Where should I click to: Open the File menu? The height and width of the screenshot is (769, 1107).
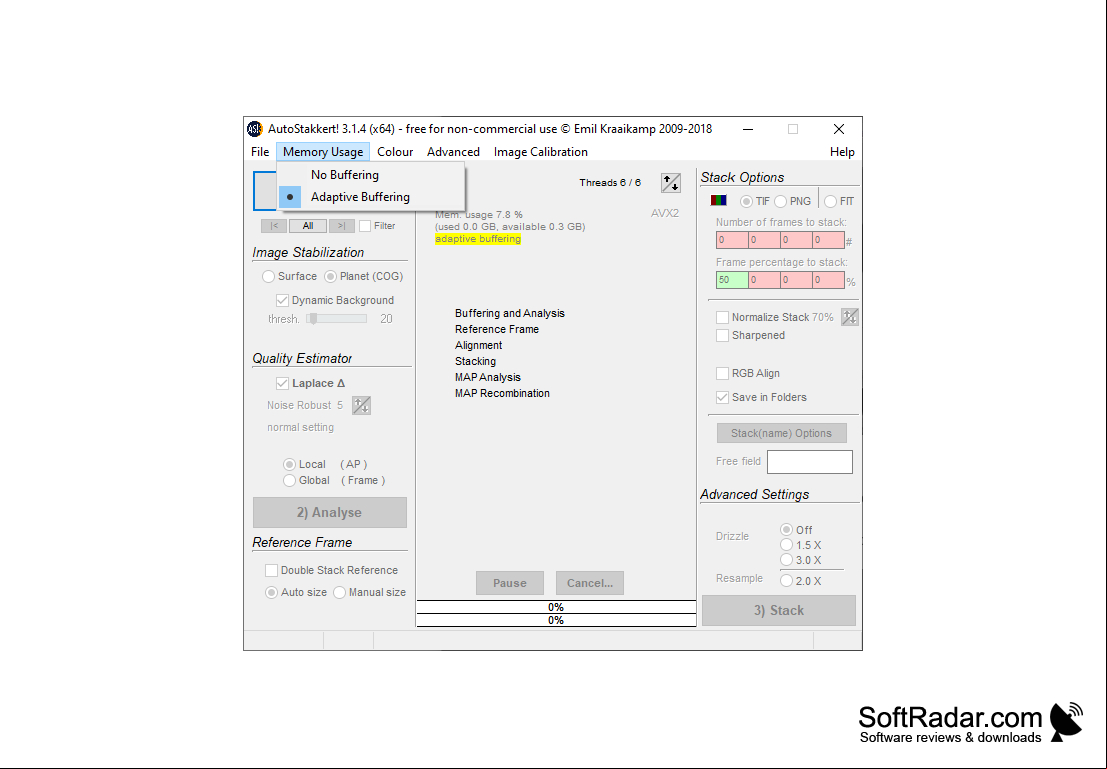coord(260,152)
